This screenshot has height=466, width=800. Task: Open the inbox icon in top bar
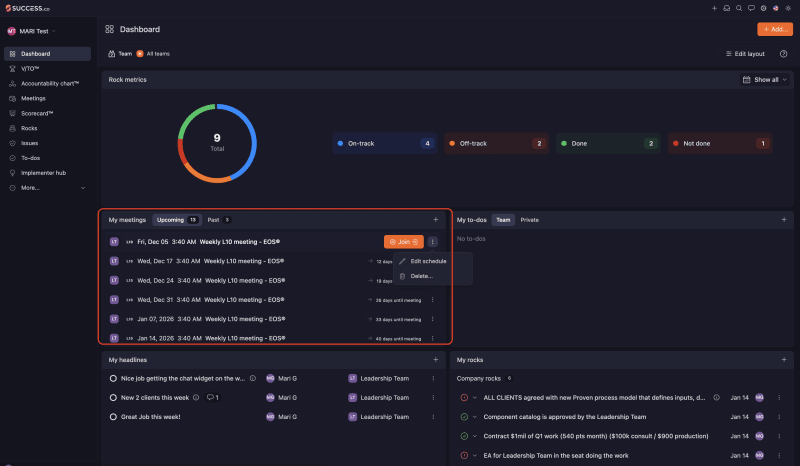[x=727, y=8]
